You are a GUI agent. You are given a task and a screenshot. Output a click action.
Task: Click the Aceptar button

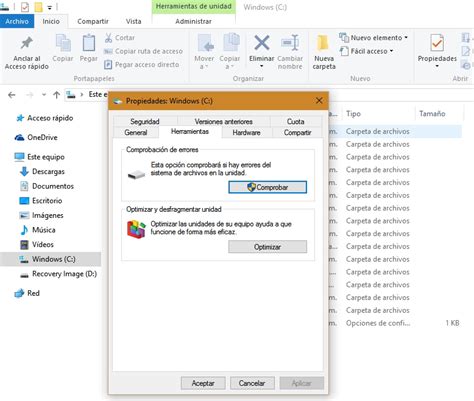coord(203,383)
